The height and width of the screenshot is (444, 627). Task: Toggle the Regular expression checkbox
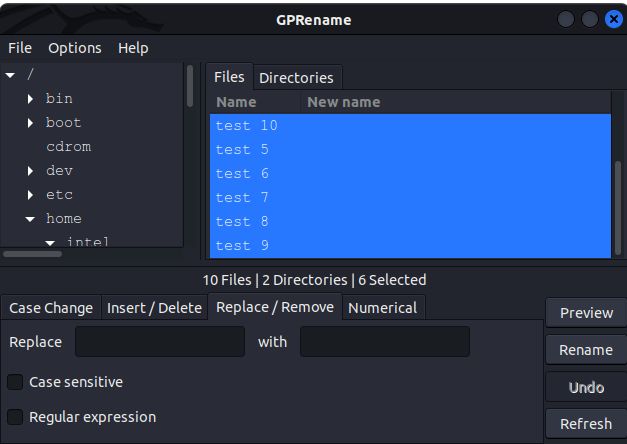point(15,417)
